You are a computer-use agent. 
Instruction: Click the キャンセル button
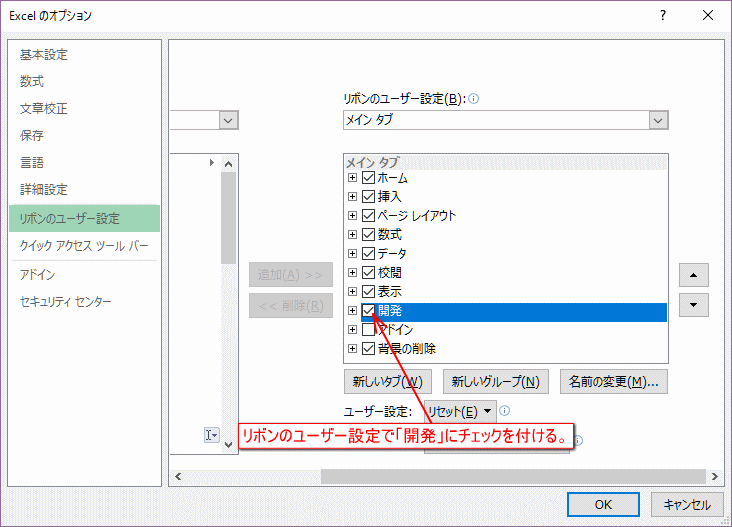click(687, 505)
